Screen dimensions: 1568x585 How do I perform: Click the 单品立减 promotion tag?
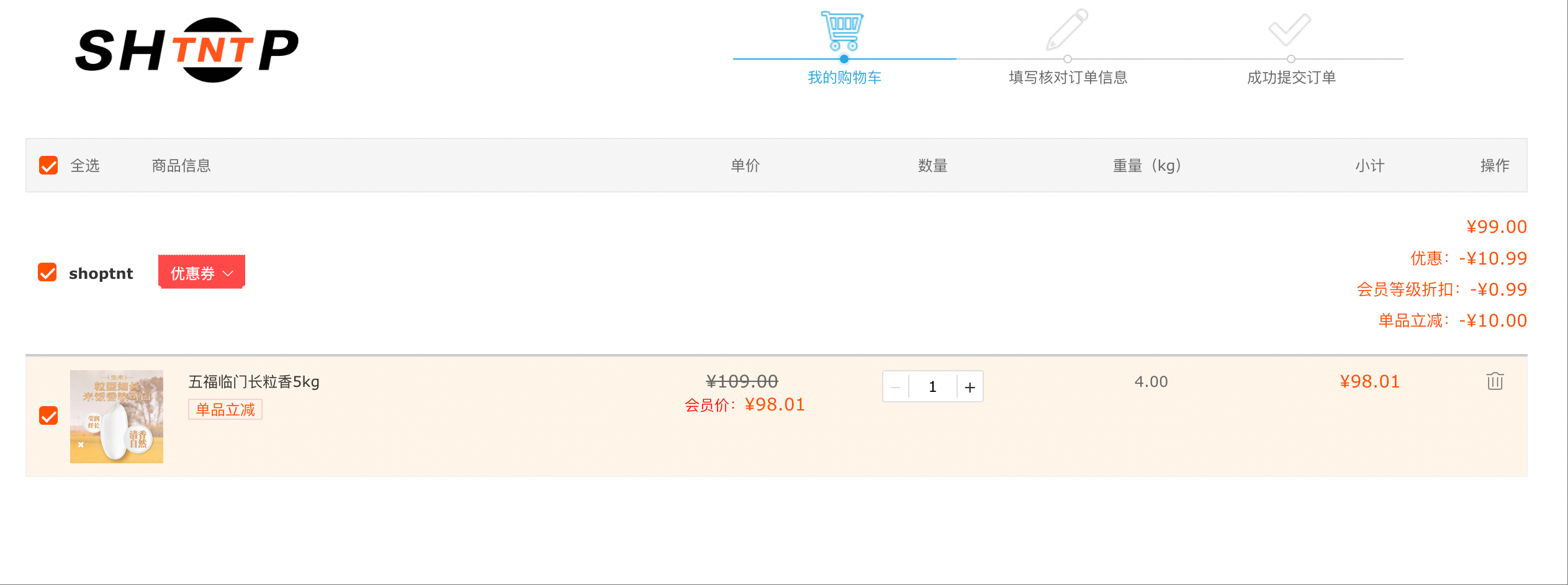click(x=225, y=409)
